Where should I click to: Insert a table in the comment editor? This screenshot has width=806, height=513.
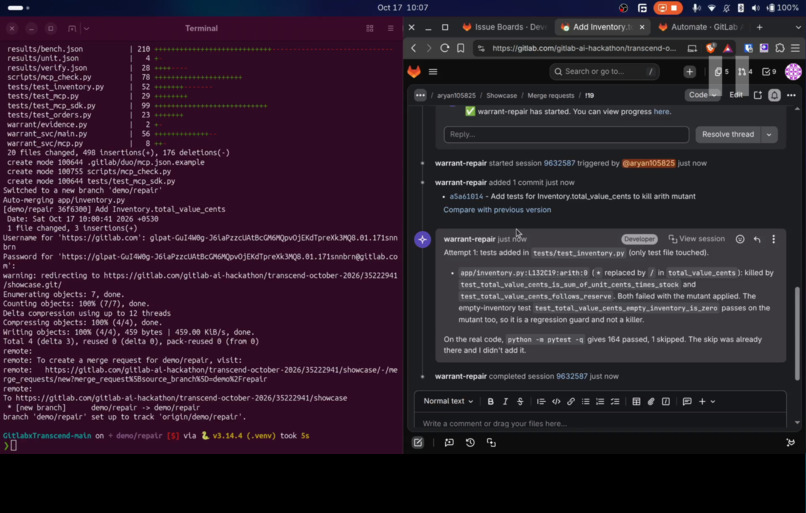click(636, 401)
